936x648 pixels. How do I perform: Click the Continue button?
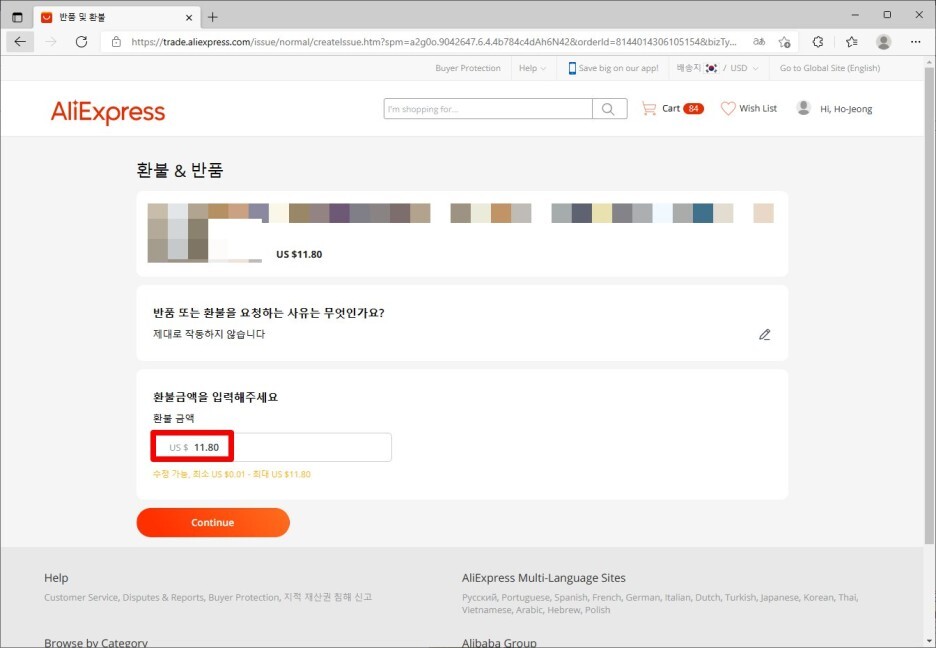213,523
